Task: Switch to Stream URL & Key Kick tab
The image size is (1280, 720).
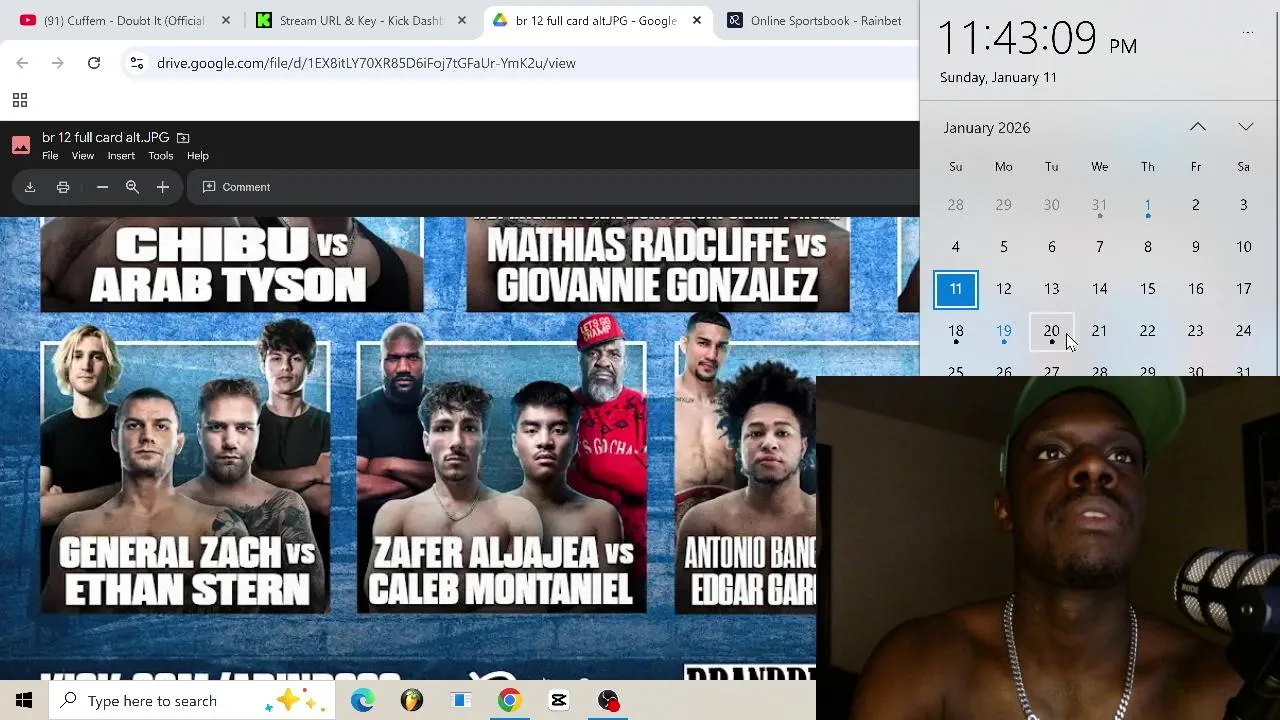Action: (x=360, y=20)
